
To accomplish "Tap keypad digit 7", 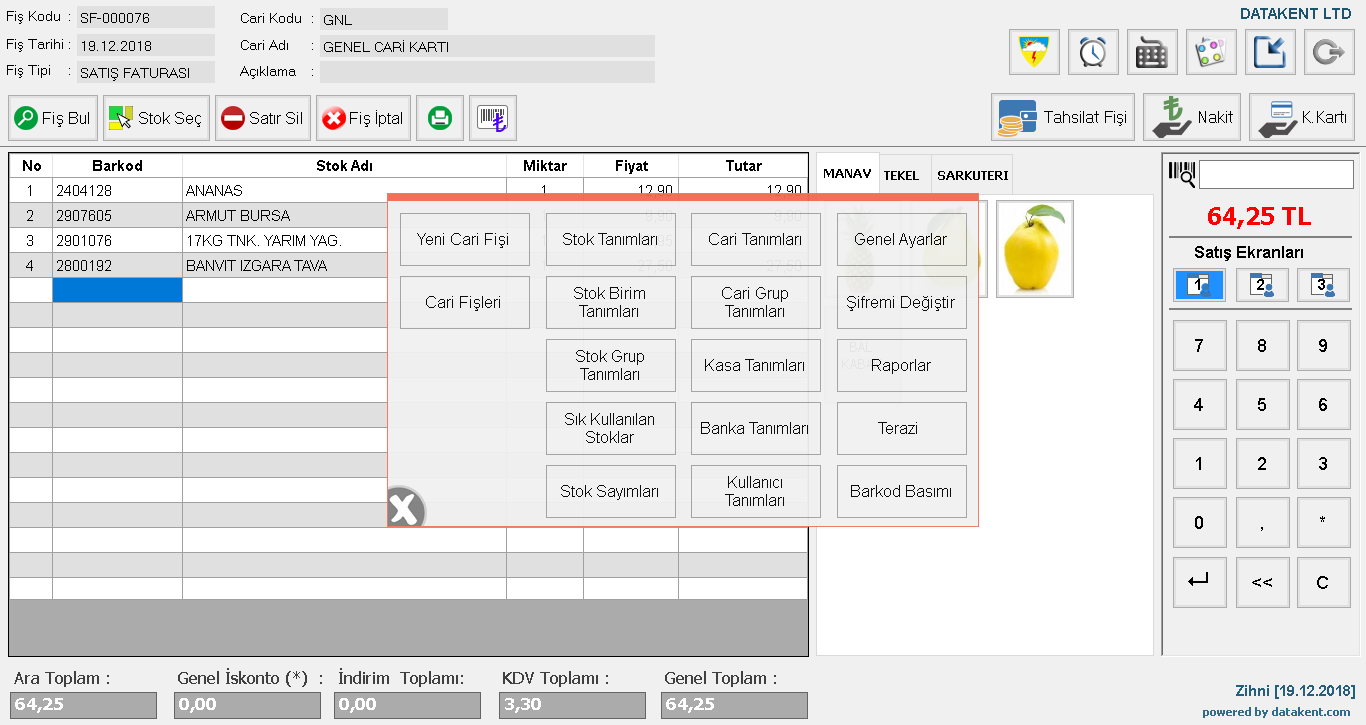I will click(1199, 346).
